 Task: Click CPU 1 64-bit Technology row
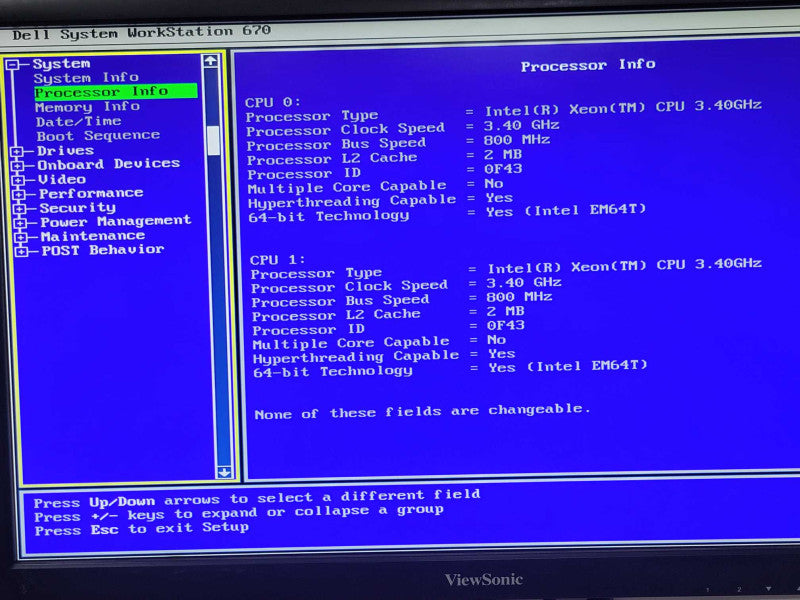click(451, 369)
